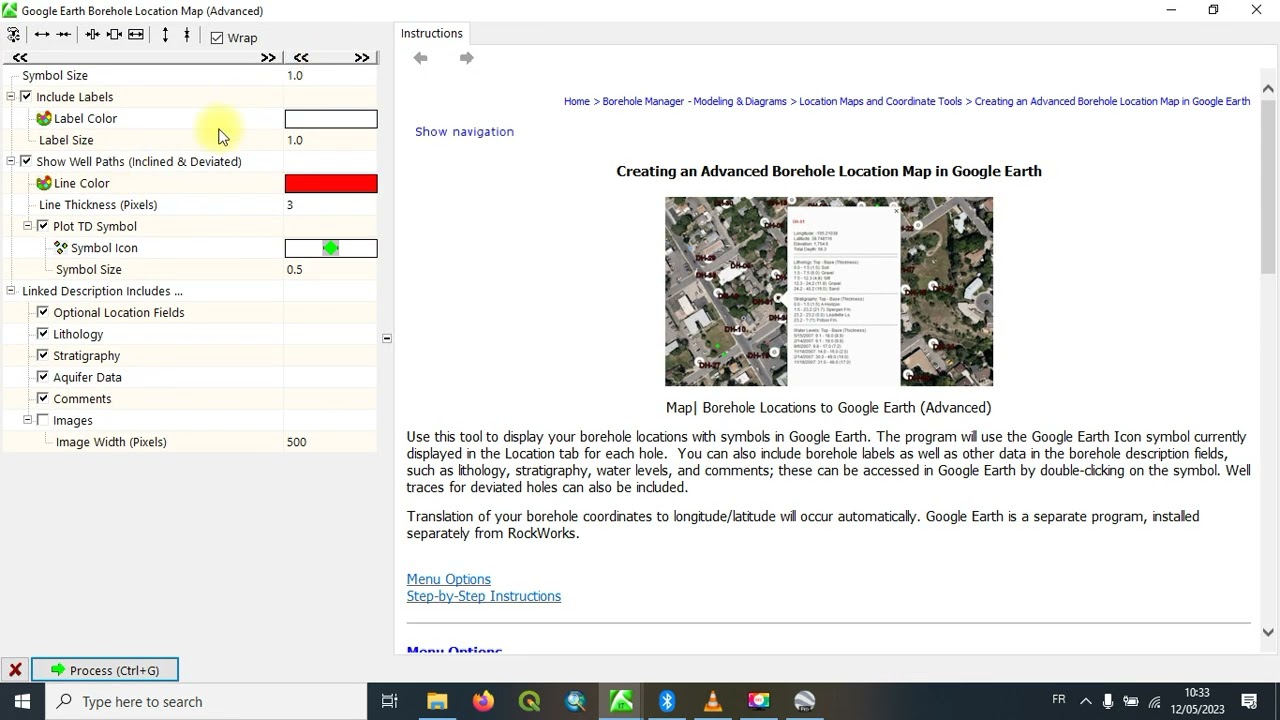Screen dimensions: 1280x720
Task: Uncheck Optional Location Fields checkbox
Action: coord(42,313)
